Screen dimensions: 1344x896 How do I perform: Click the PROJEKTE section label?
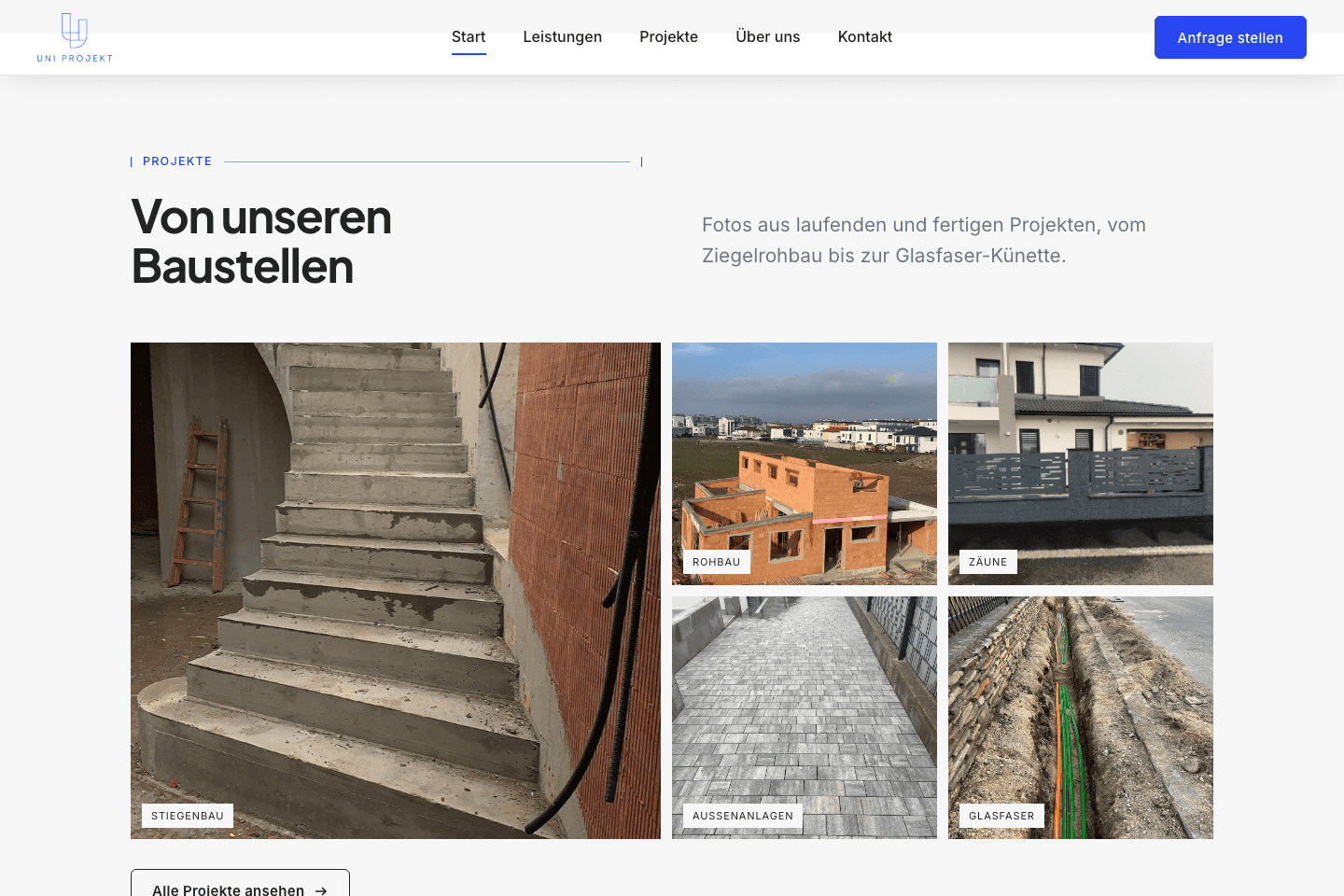177,161
